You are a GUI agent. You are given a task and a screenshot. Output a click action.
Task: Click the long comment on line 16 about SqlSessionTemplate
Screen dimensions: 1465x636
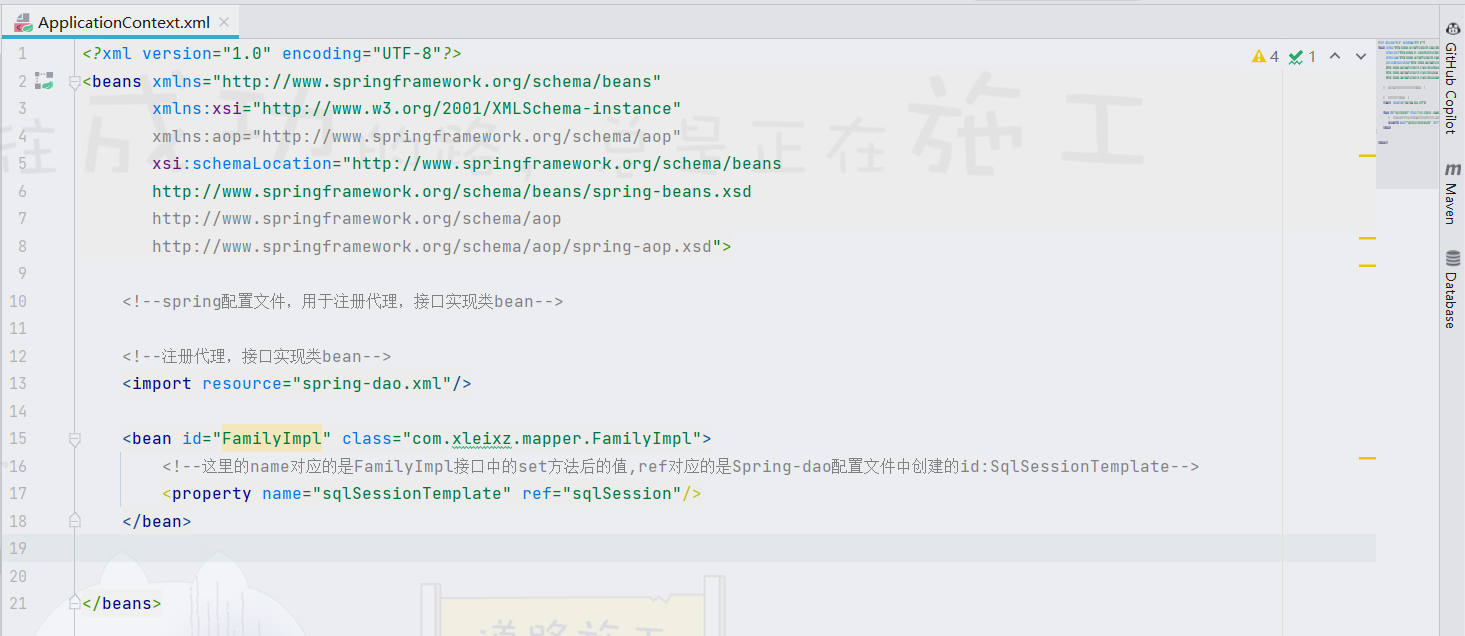680,467
